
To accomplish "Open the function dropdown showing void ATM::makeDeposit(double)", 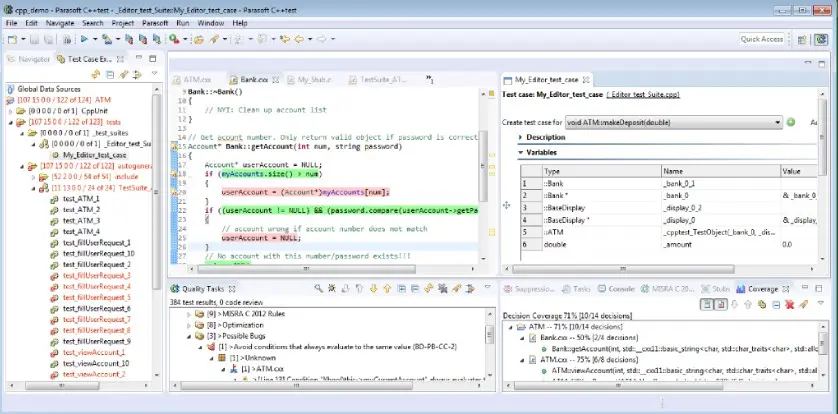I will pos(674,122).
